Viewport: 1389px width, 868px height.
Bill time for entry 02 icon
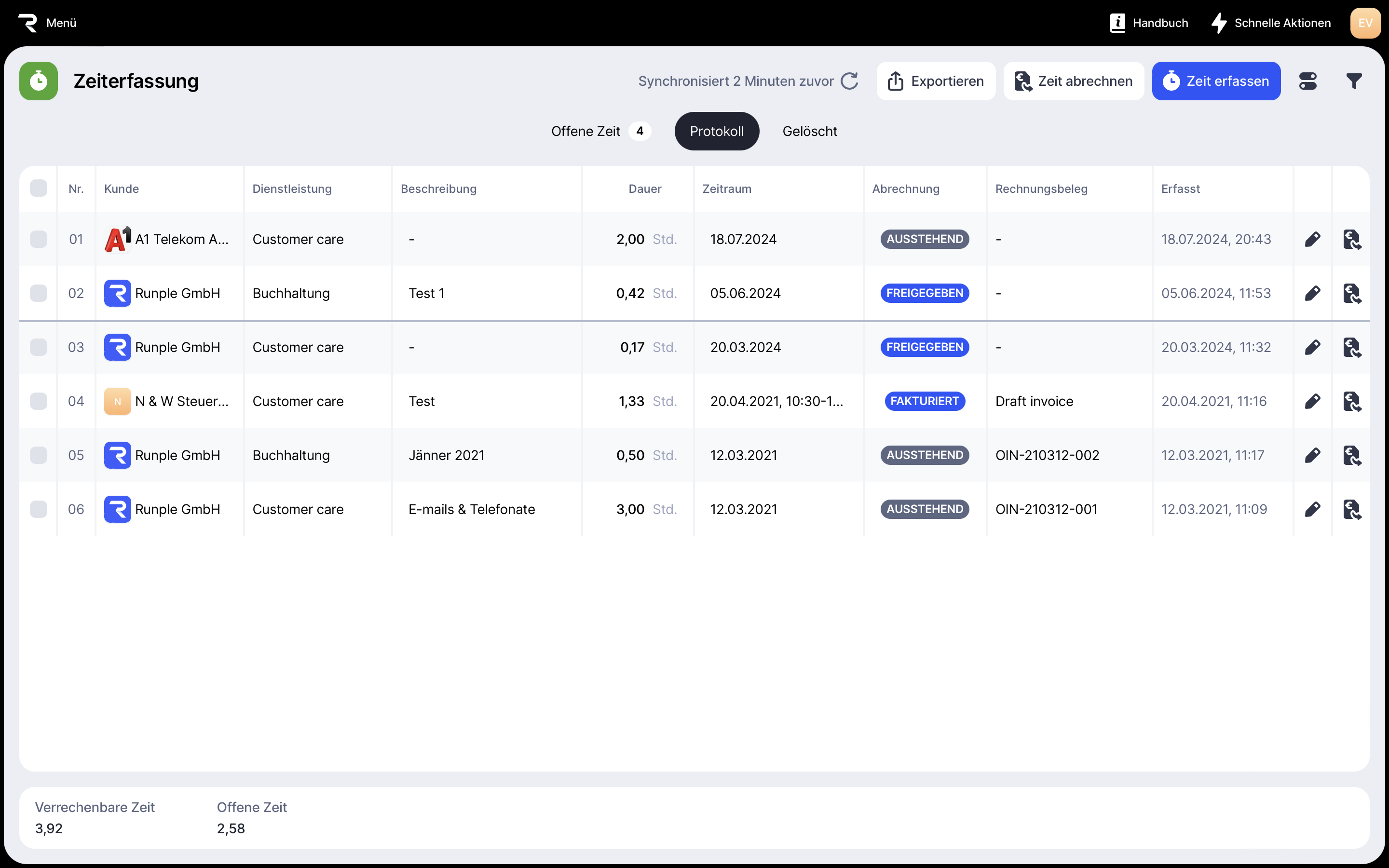tap(1352, 293)
